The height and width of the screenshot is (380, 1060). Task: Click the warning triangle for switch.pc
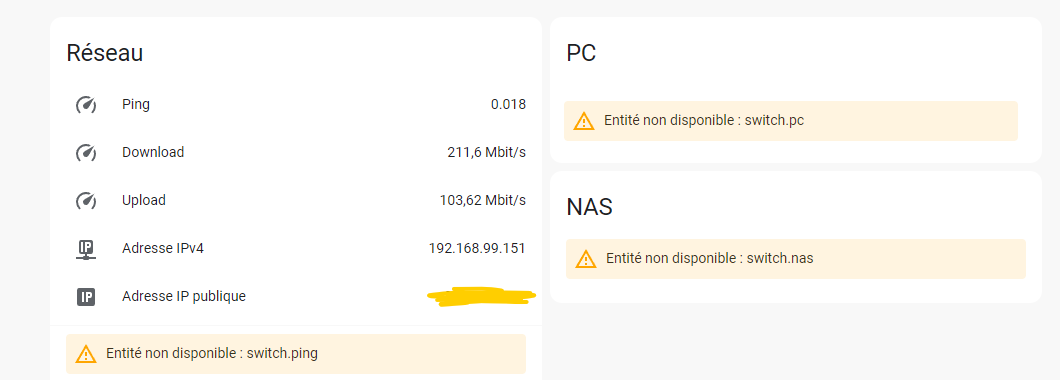584,121
